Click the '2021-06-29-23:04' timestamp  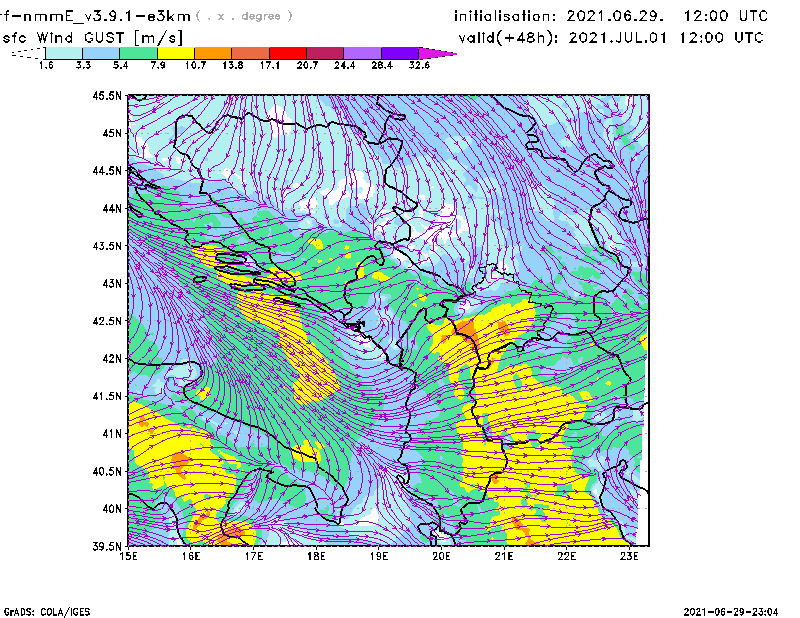731,612
